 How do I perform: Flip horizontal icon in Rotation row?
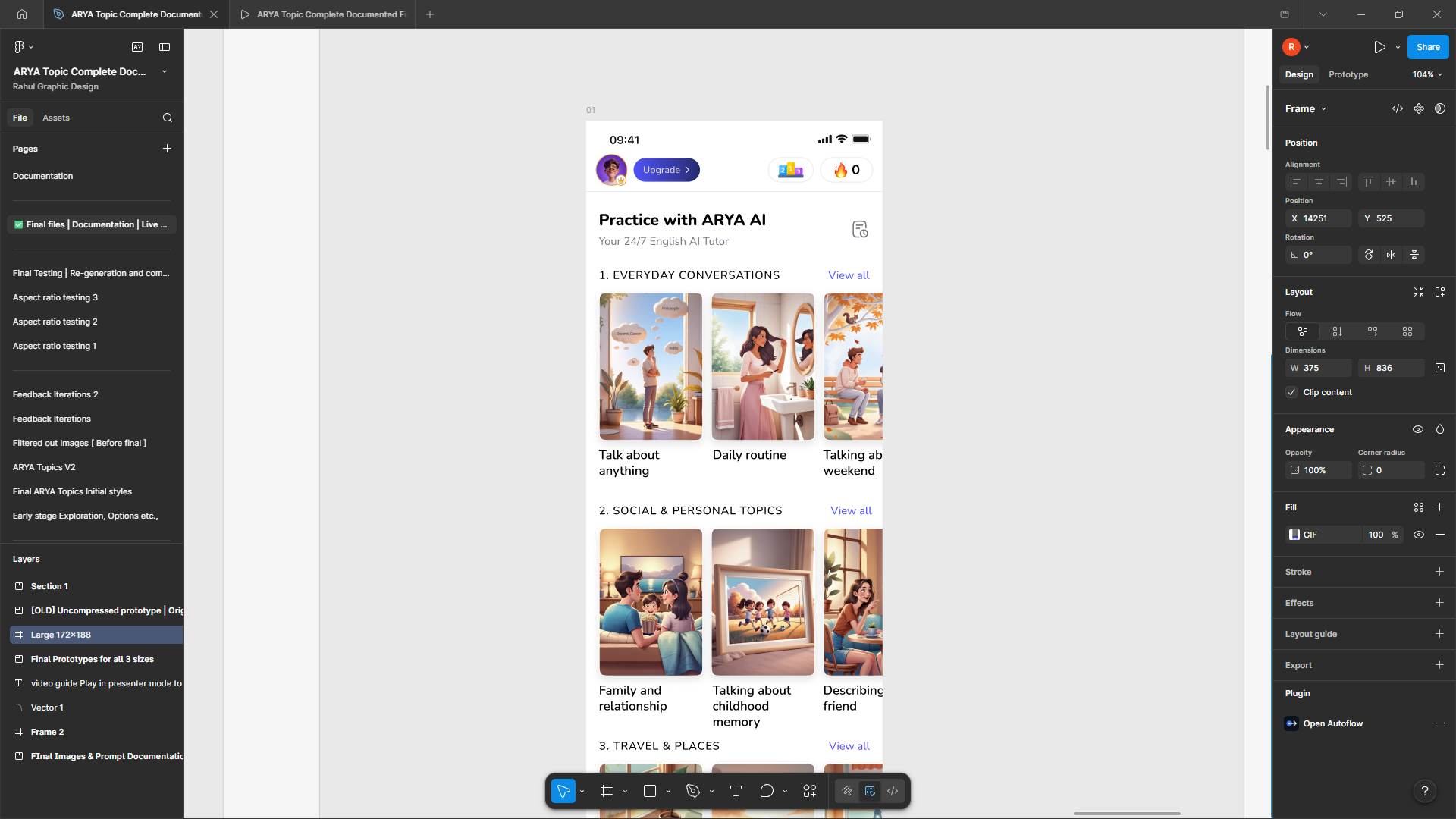1392,255
